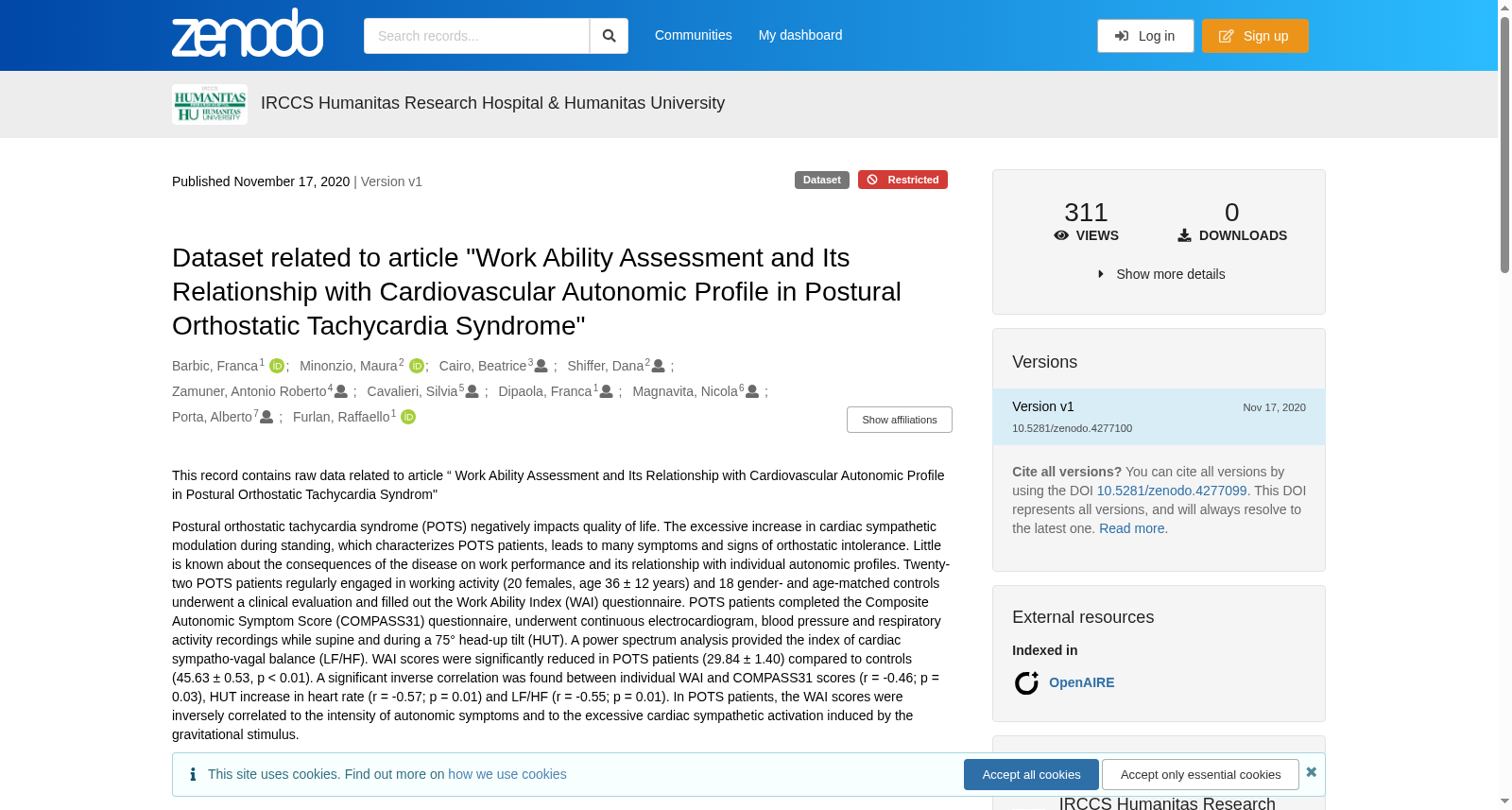Click Published November 17, 2020 text
Viewport: 1512px width, 810px height.
click(261, 181)
